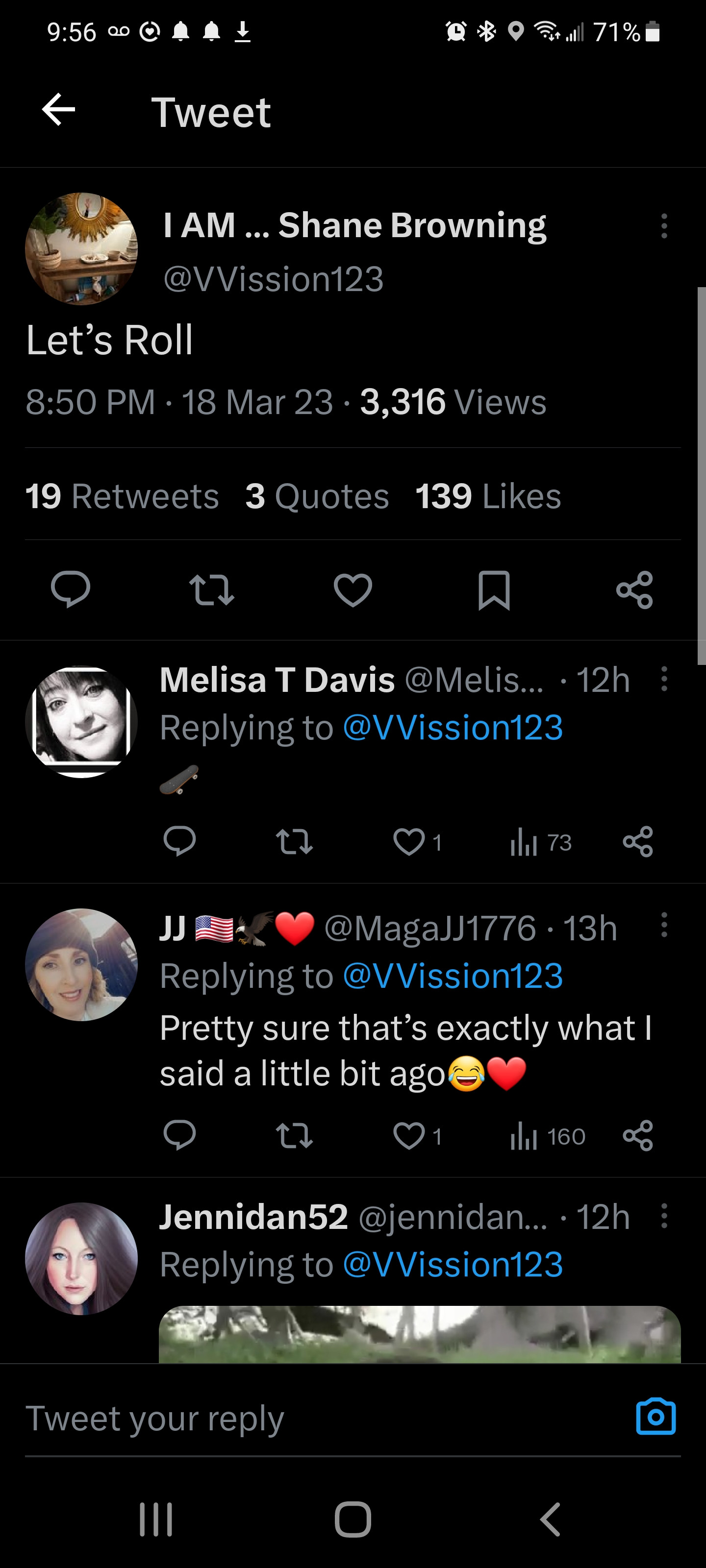Like Melisa T Davis's skateboard reply
The image size is (706, 1568).
click(409, 842)
